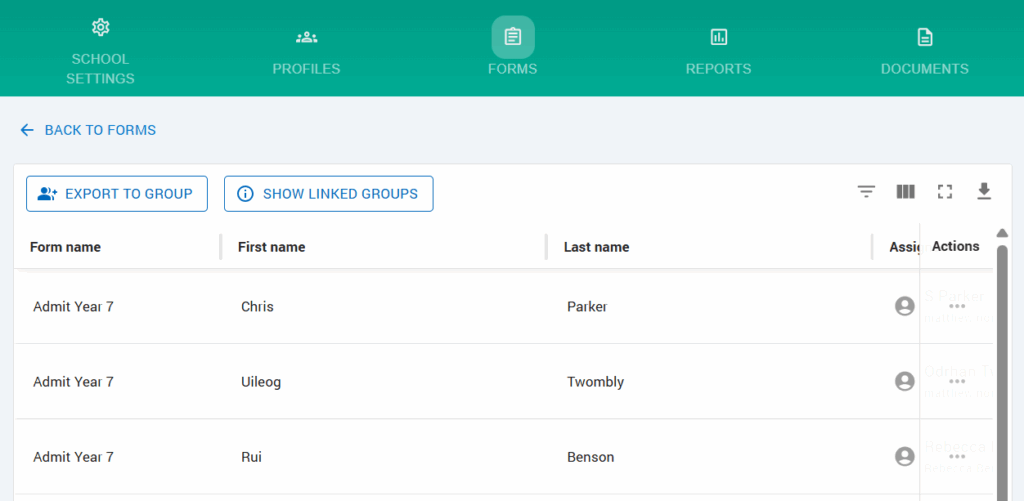Sort by the First name column header

(272, 247)
